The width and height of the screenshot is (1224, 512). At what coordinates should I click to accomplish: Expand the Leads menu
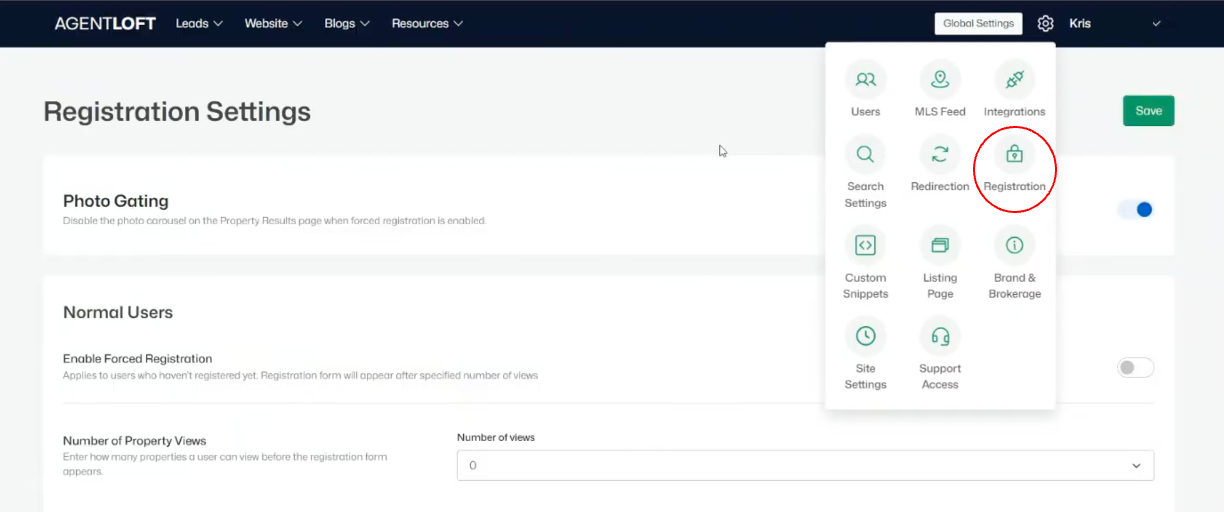coord(199,23)
